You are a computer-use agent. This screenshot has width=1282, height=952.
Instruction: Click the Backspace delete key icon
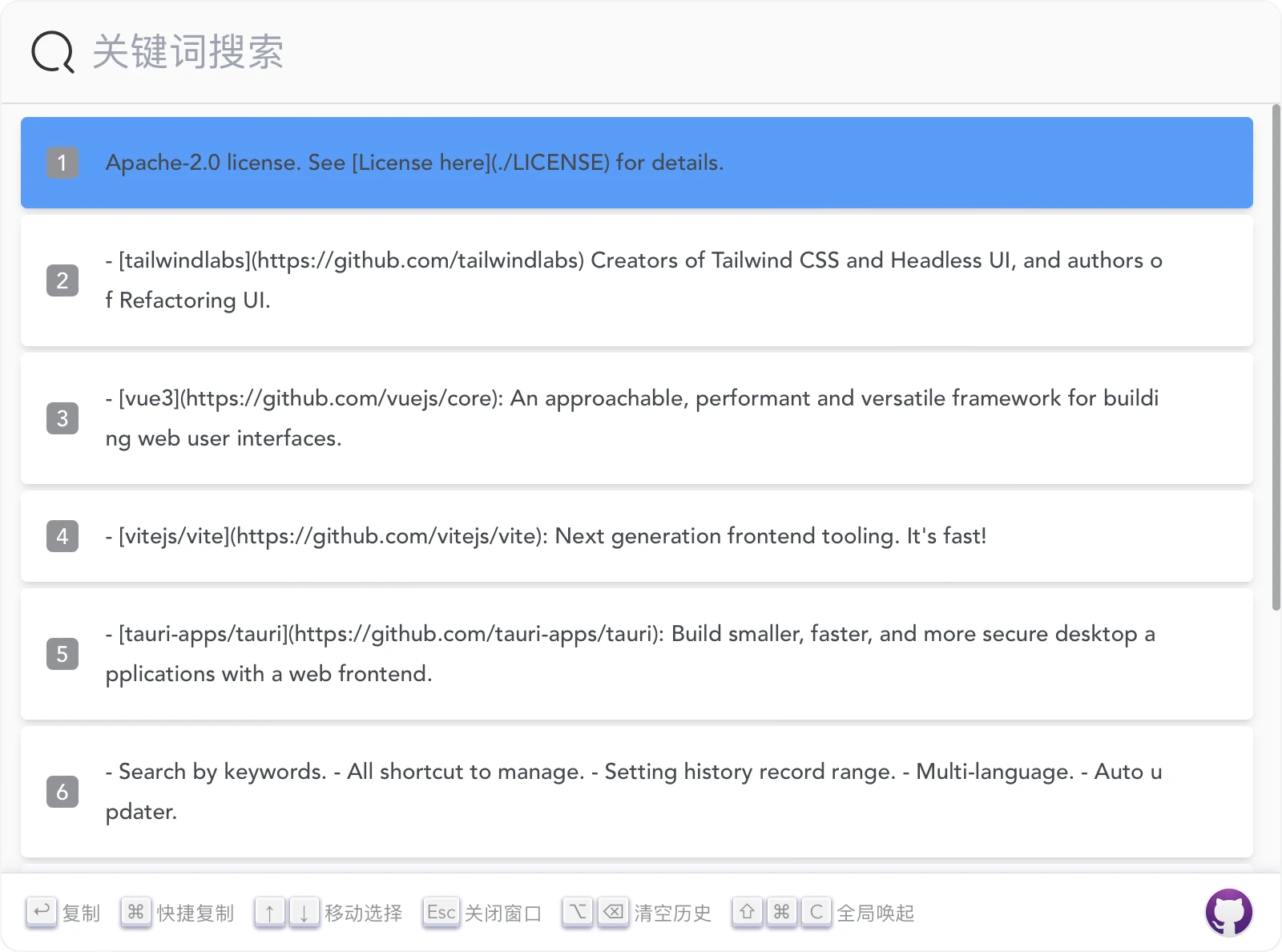[613, 912]
